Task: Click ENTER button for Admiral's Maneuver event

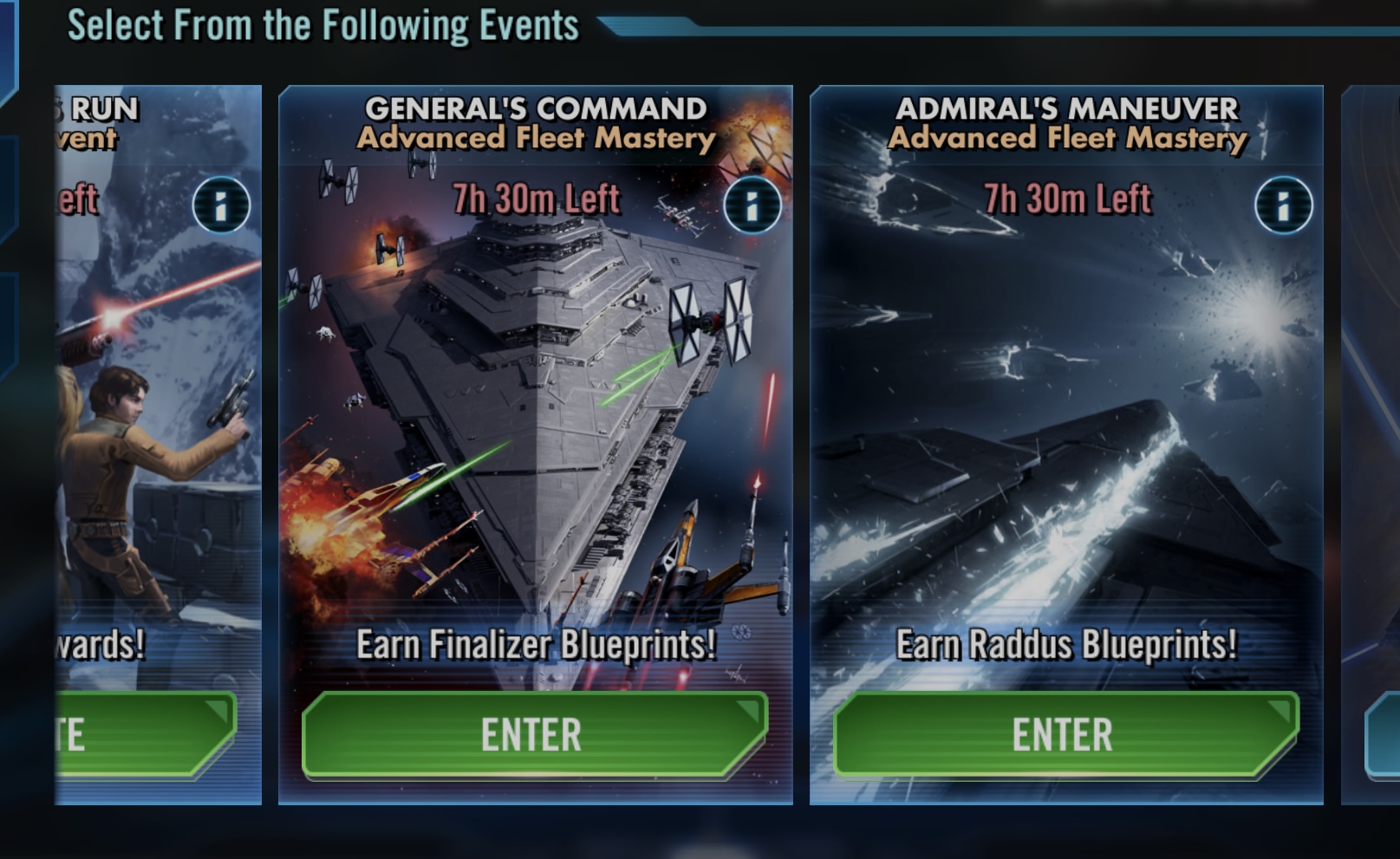Action: click(x=1065, y=734)
